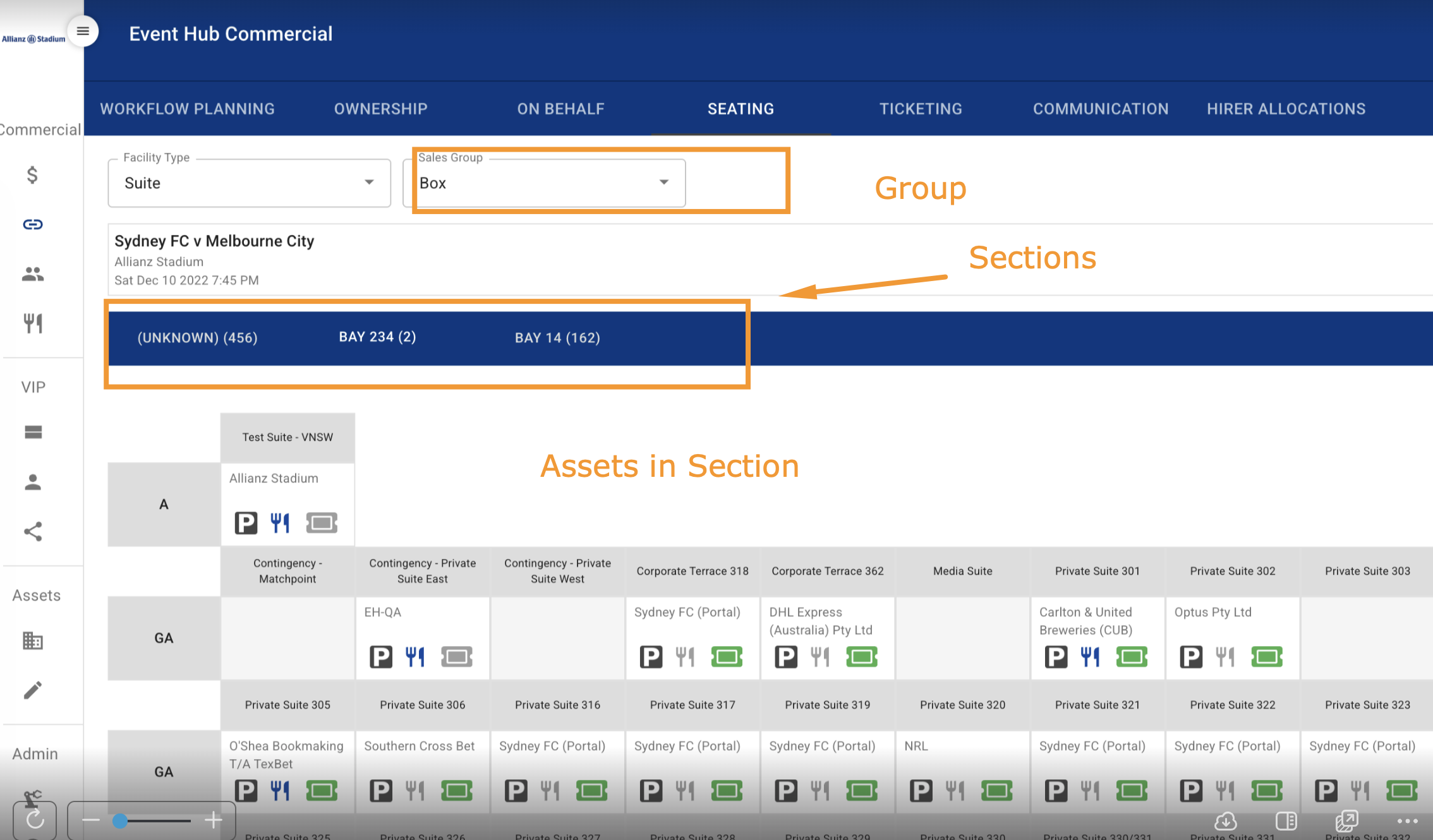Select the (UNKNOWN) (456) section
Image resolution: width=1433 pixels, height=840 pixels.
pyautogui.click(x=198, y=338)
